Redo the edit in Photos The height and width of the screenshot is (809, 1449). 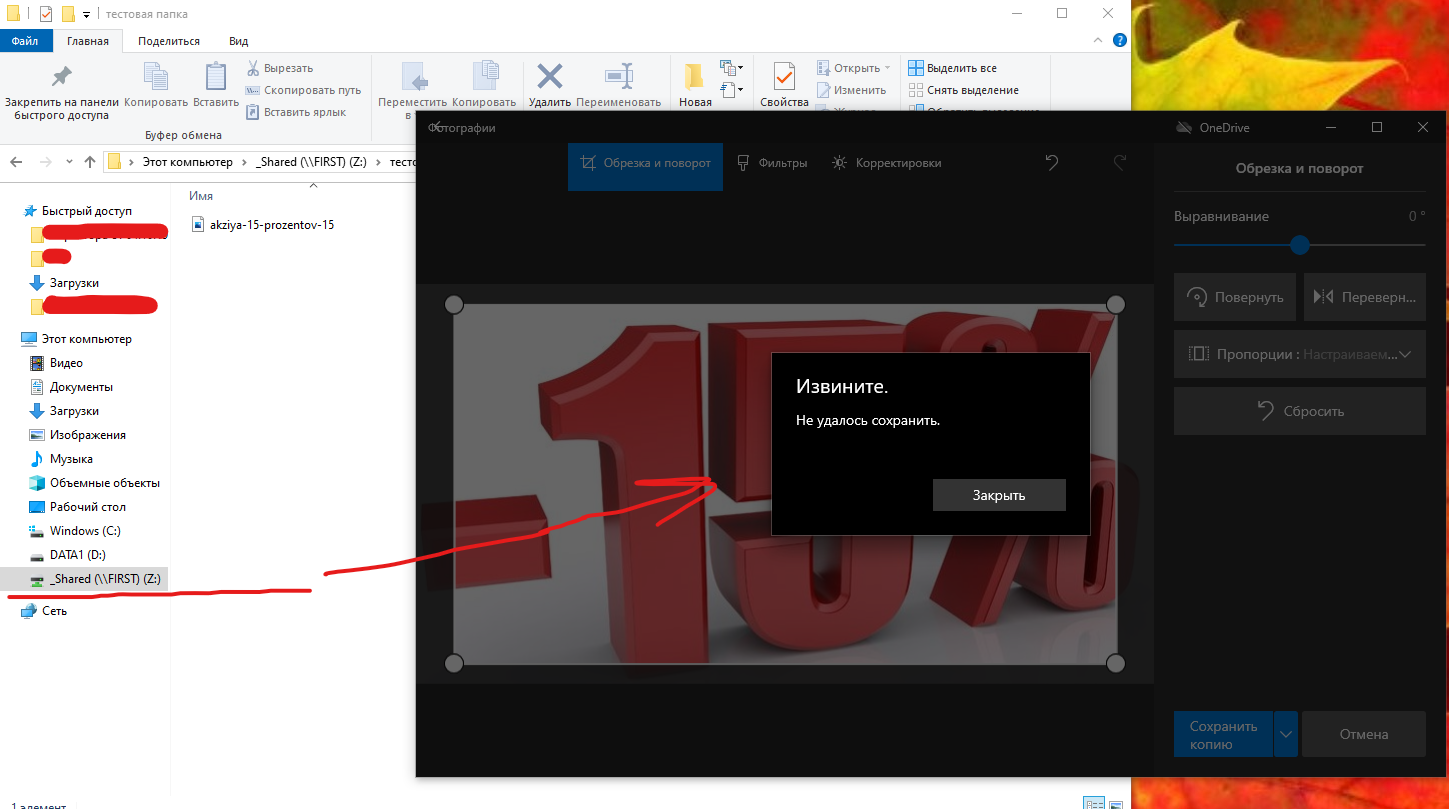tap(1121, 163)
